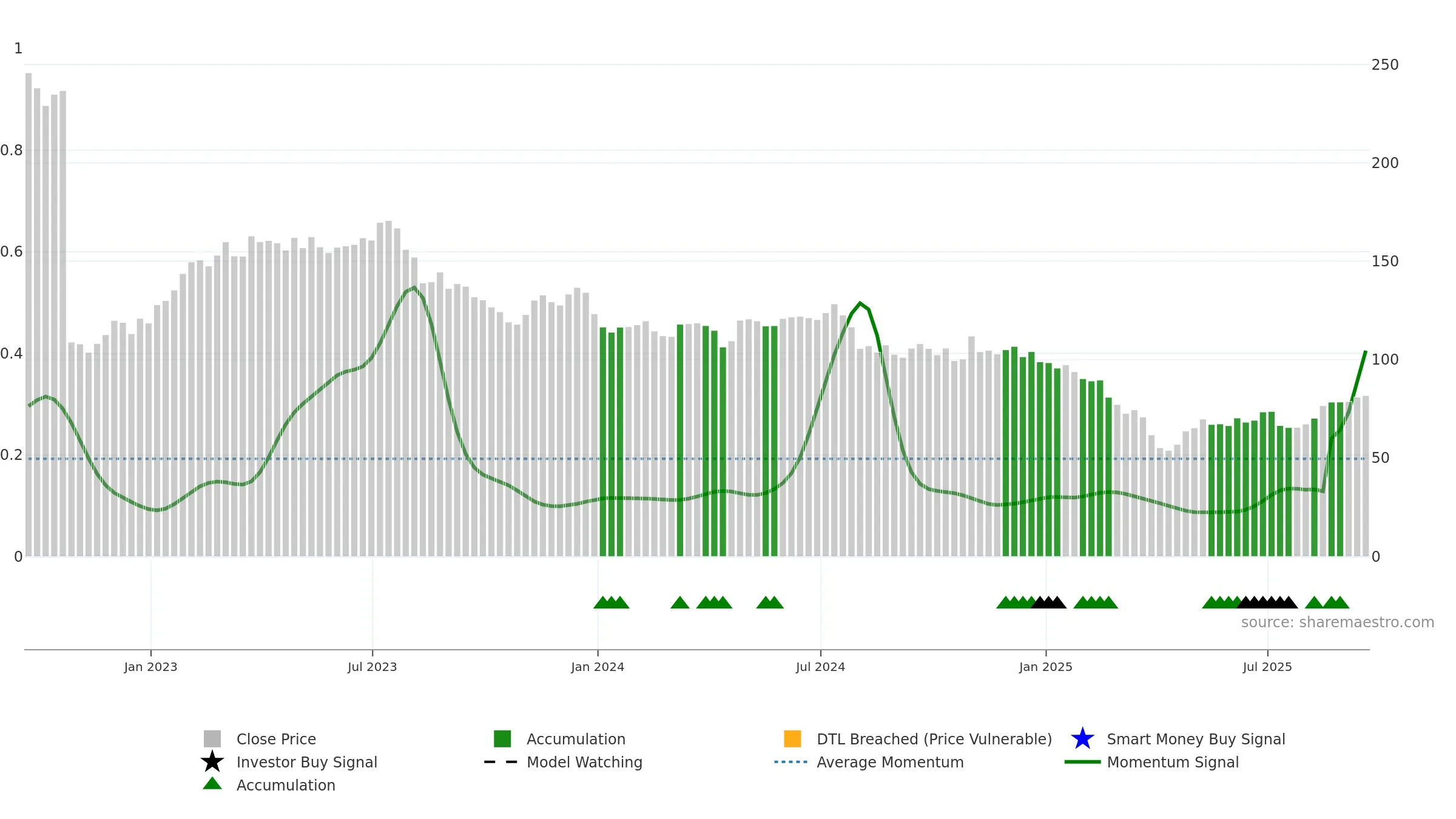Image resolution: width=1456 pixels, height=819 pixels.
Task: Click the orange DTL Breached legend swatch
Action: coord(792,738)
